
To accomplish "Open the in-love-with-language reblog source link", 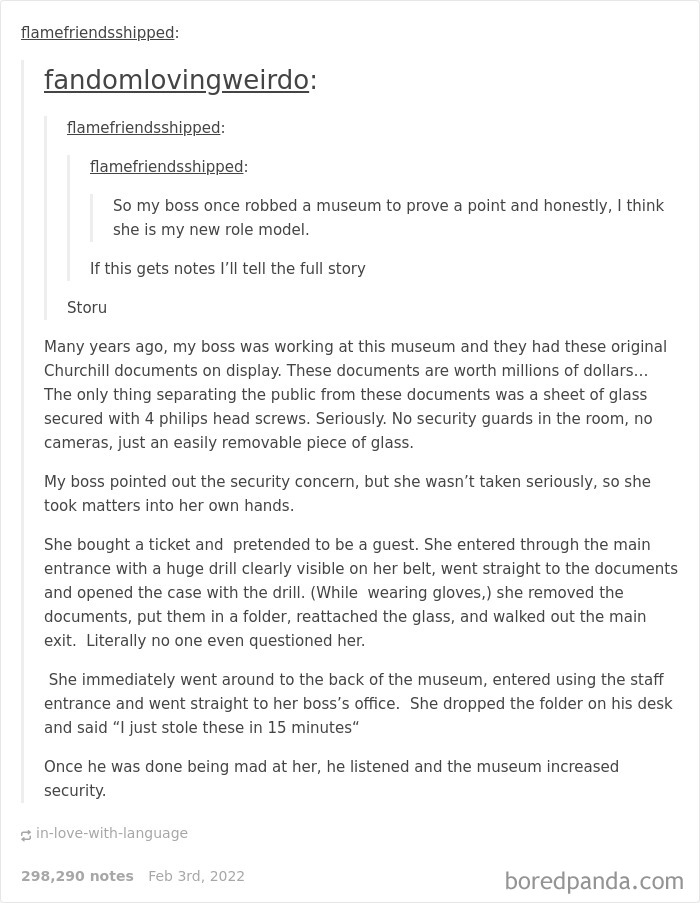I will point(112,833).
